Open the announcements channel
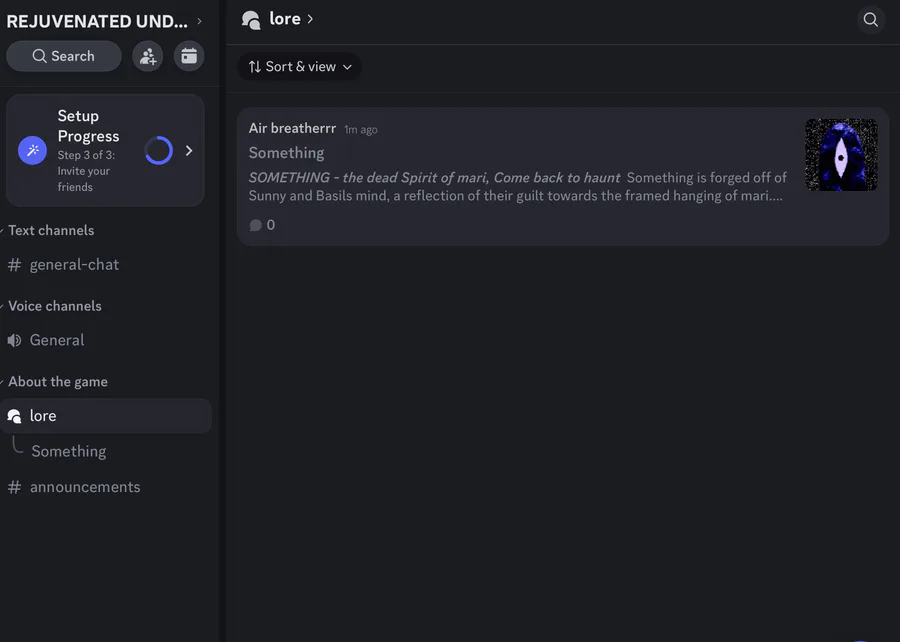The width and height of the screenshot is (900, 642). (85, 487)
